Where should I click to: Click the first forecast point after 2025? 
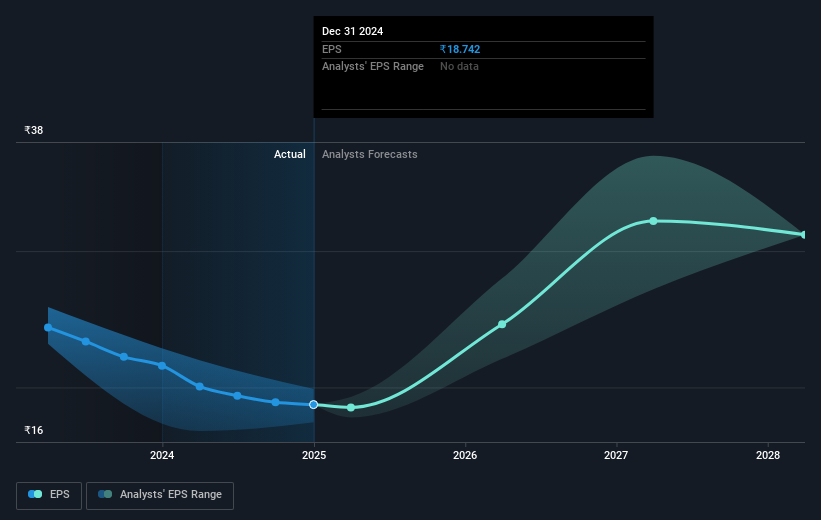(x=351, y=407)
